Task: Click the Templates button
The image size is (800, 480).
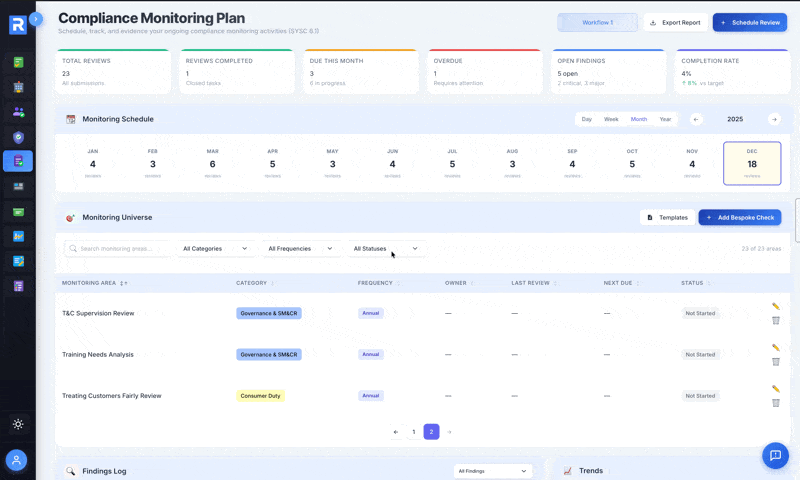Action: pos(667,217)
